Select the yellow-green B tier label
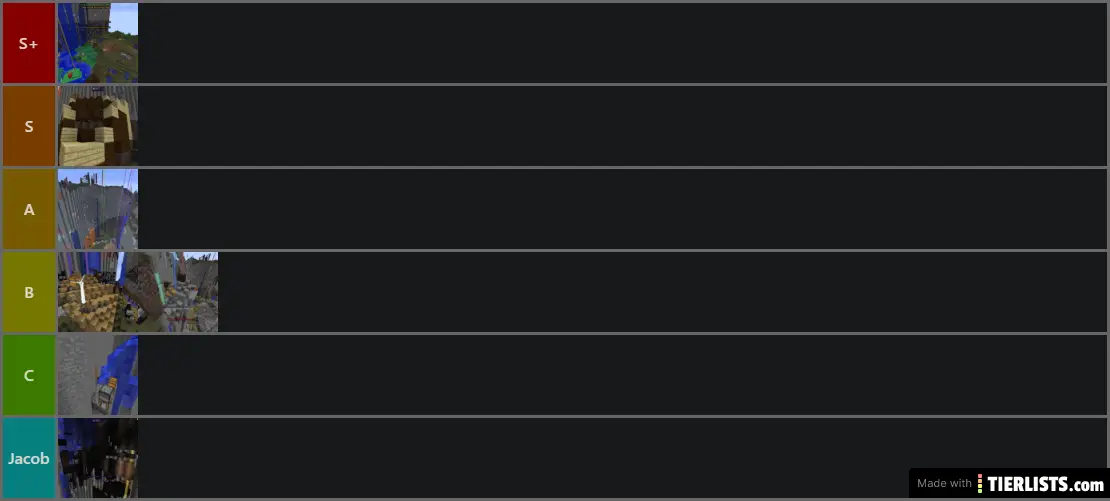This screenshot has height=501, width=1110. pyautogui.click(x=28, y=292)
